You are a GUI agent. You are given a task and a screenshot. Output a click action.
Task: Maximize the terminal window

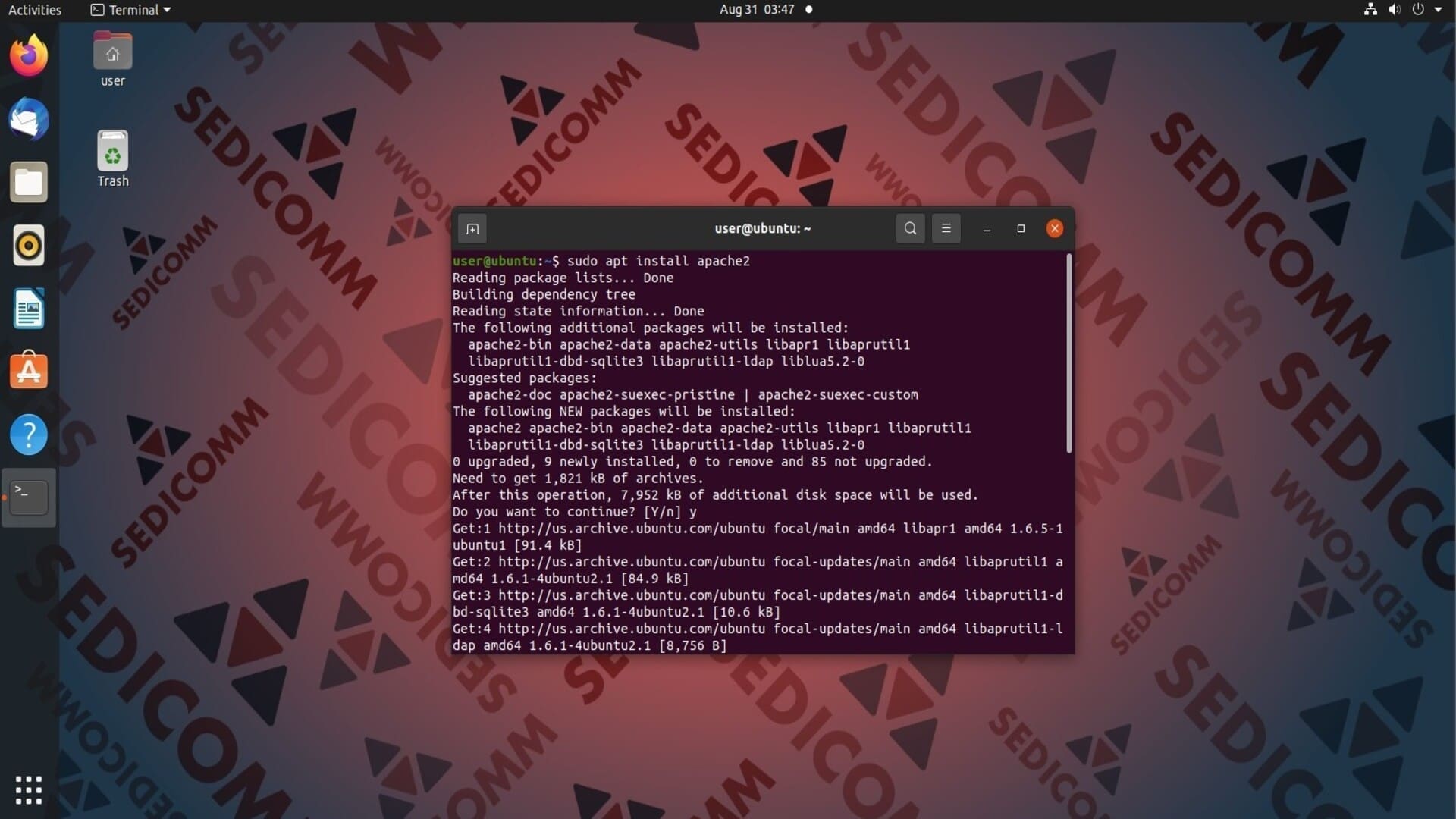1021,228
